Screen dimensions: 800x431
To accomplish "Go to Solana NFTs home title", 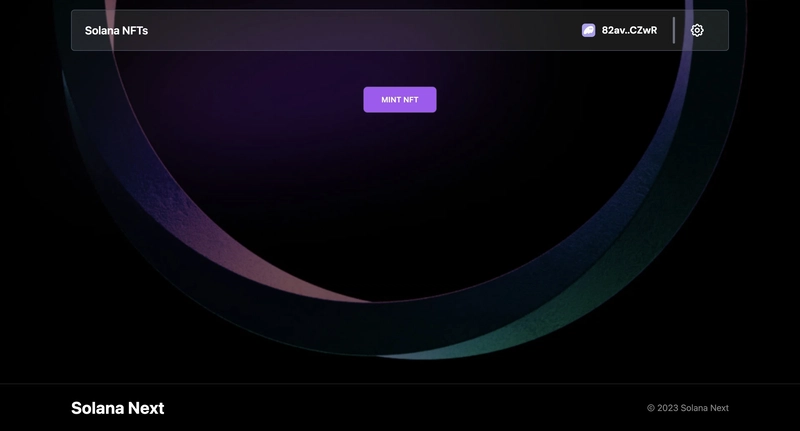I will click(116, 31).
